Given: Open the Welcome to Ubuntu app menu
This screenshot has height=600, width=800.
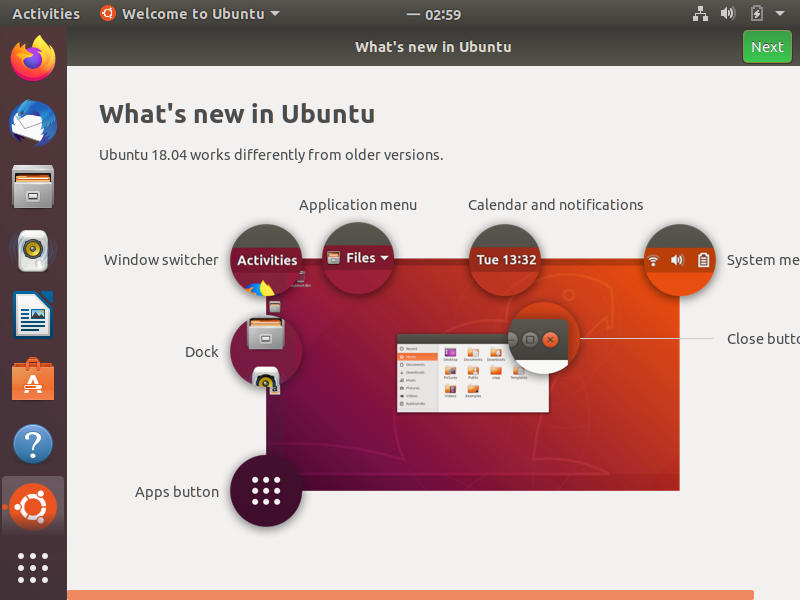Looking at the screenshot, I should [190, 14].
